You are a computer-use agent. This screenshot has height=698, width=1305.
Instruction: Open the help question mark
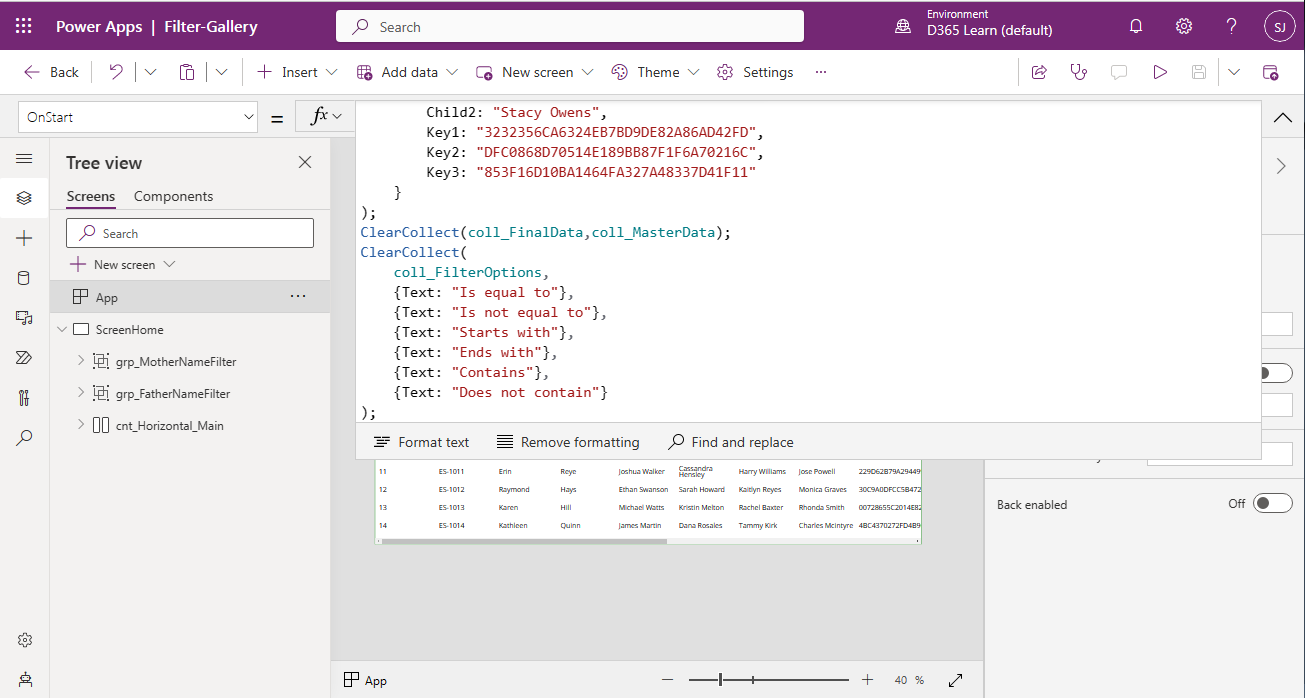[1232, 26]
